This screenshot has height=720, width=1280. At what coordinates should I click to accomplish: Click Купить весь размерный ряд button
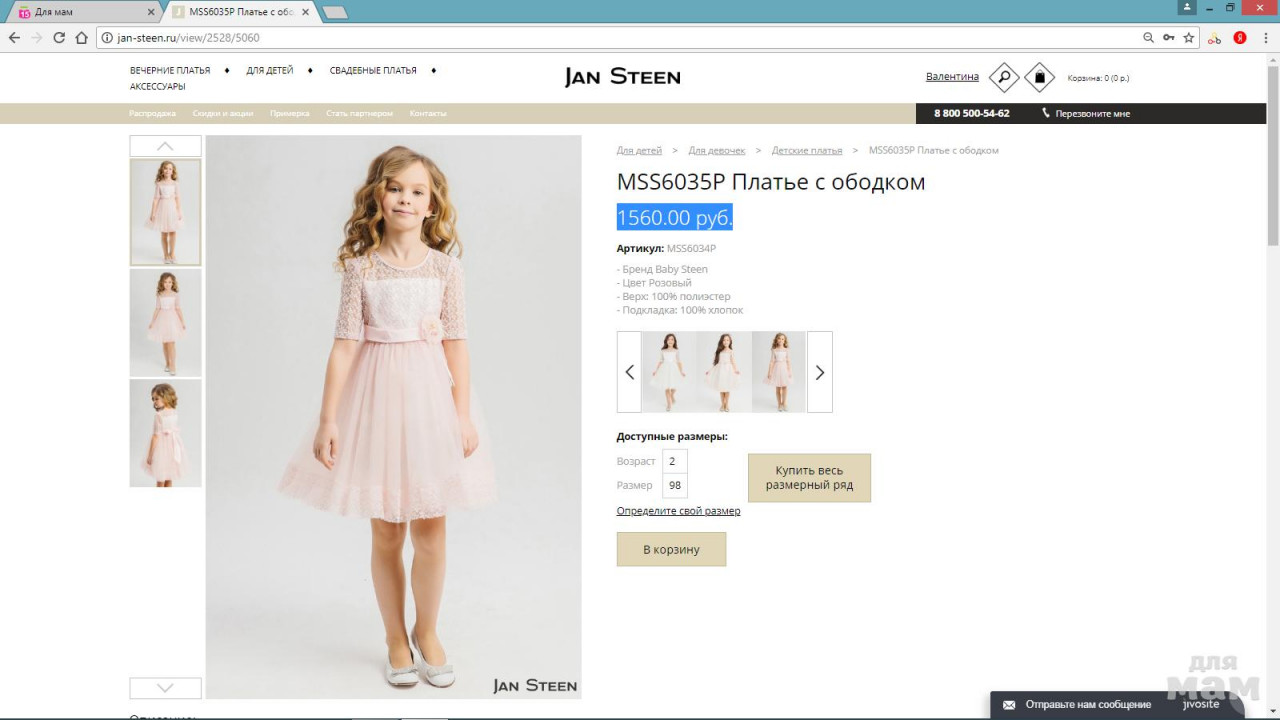(809, 478)
